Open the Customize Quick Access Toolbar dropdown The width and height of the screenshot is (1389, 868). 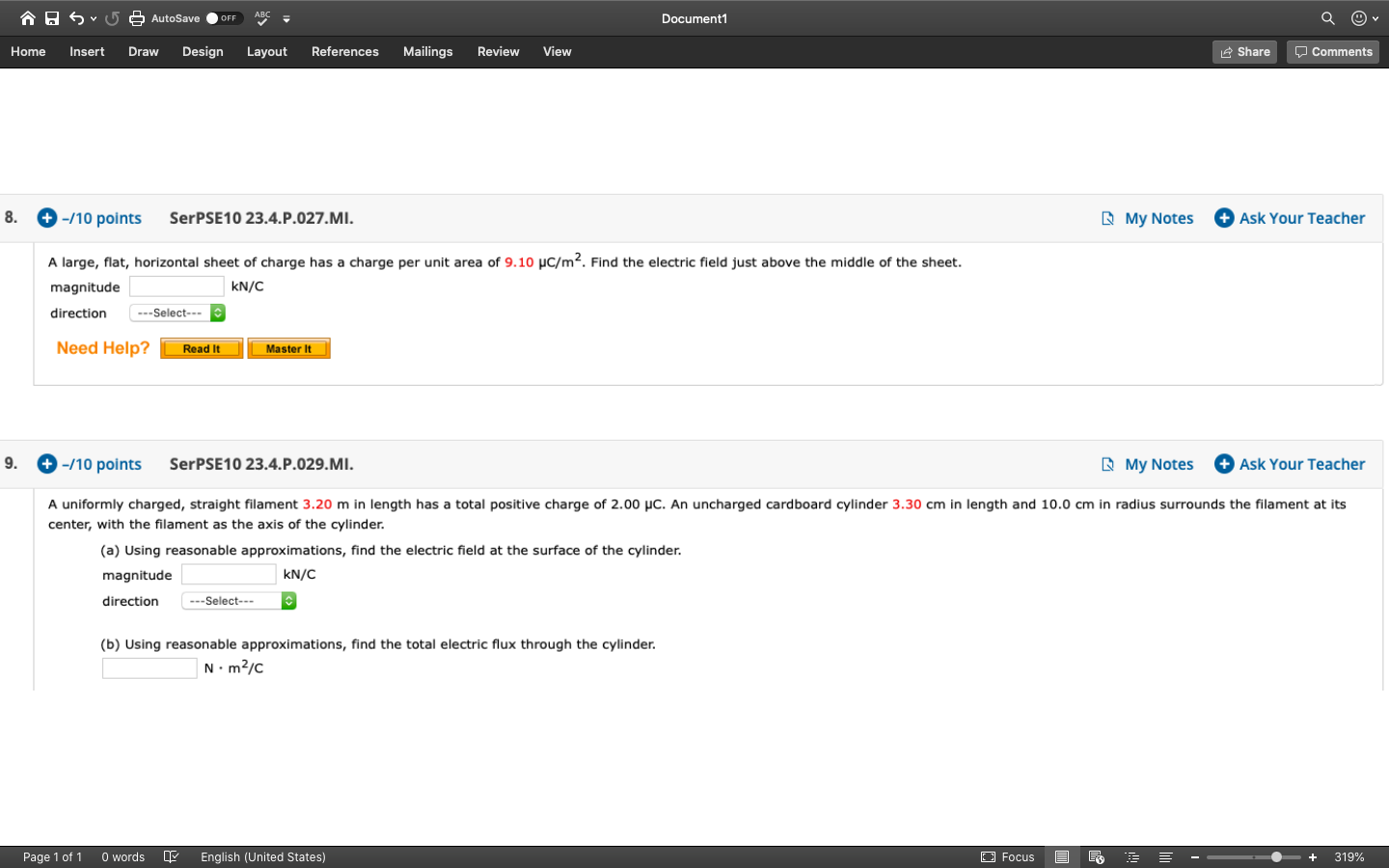286,18
